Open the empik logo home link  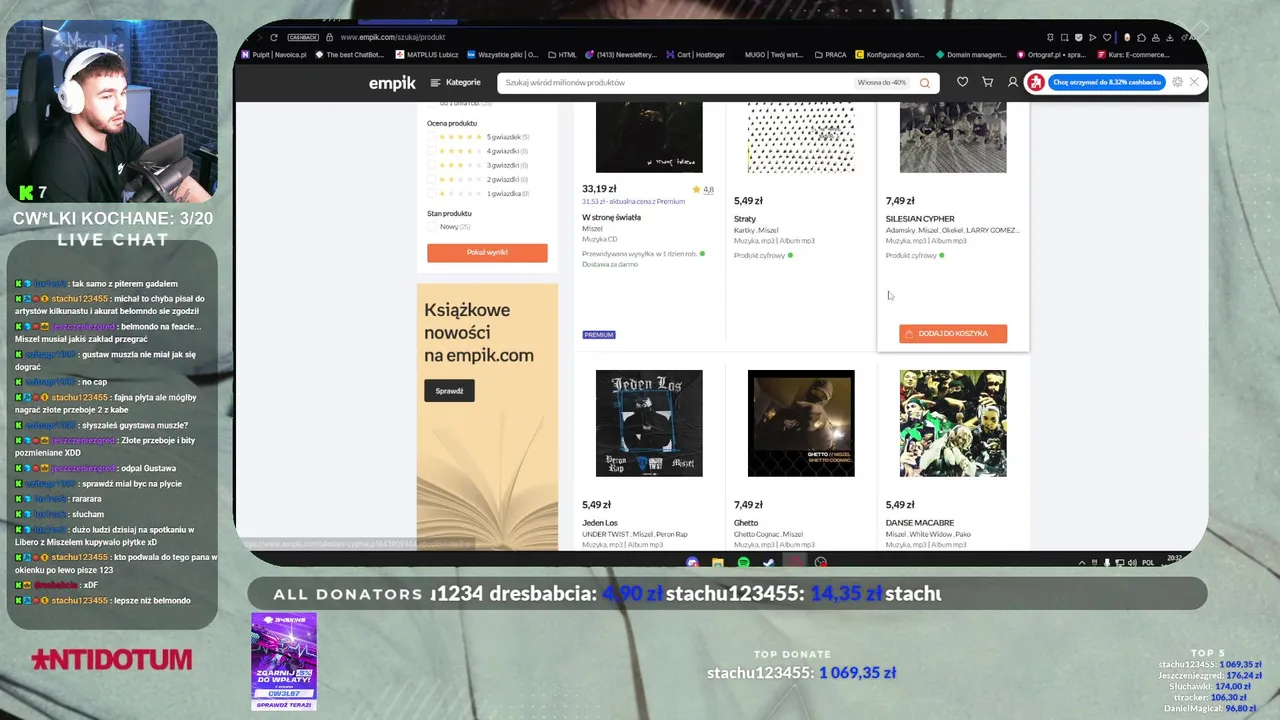(x=392, y=83)
